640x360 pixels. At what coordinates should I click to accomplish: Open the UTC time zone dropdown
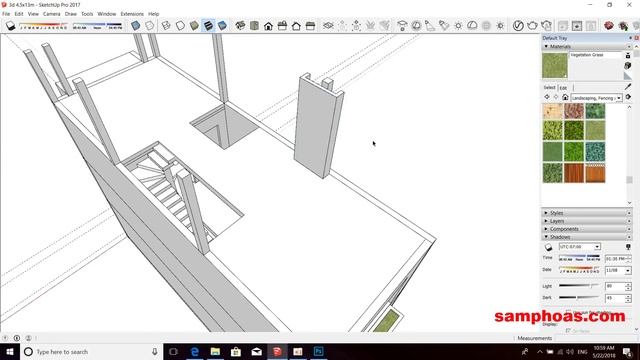(x=597, y=247)
